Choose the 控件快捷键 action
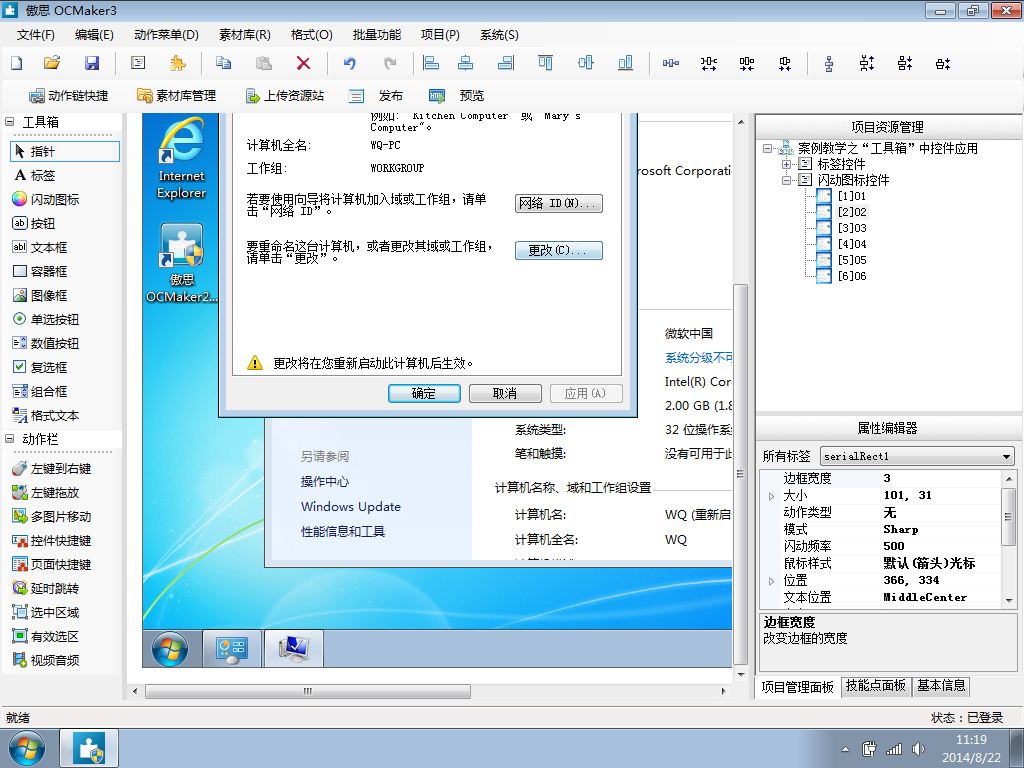 pyautogui.click(x=52, y=541)
